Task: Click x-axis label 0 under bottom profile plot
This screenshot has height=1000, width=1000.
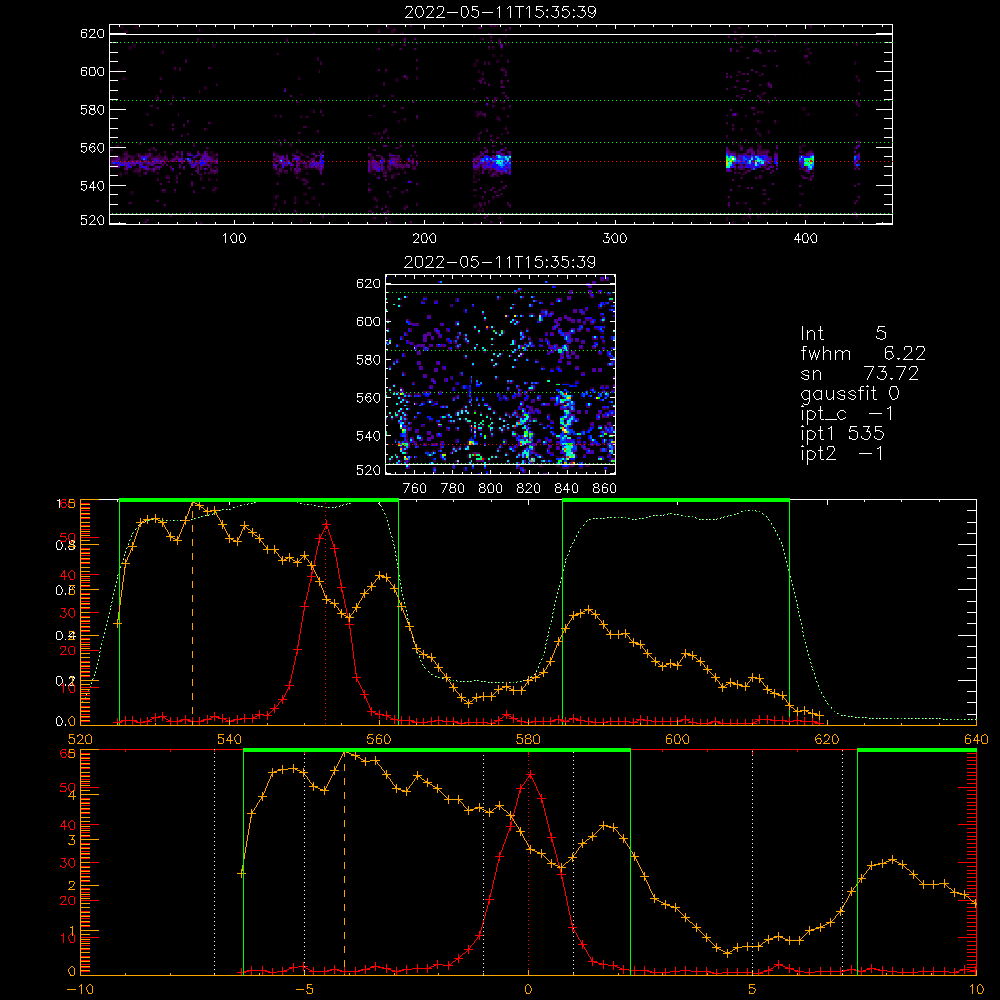Action: [528, 989]
